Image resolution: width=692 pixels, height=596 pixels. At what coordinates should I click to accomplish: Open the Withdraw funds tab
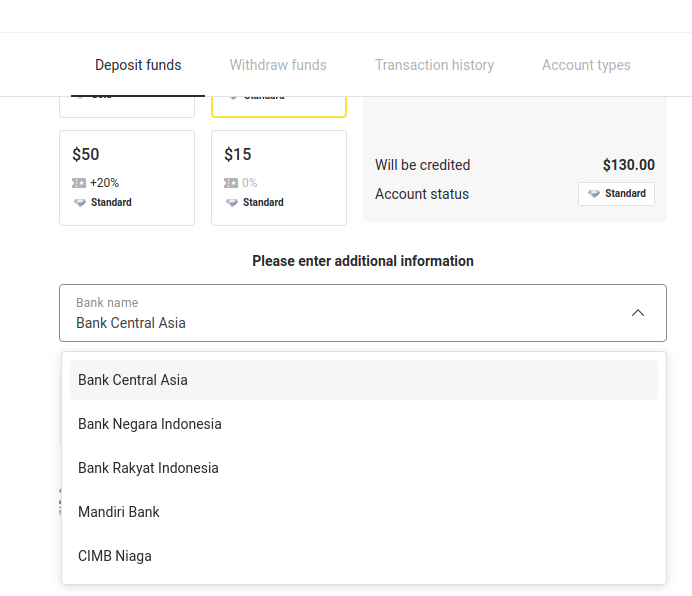[x=278, y=65]
